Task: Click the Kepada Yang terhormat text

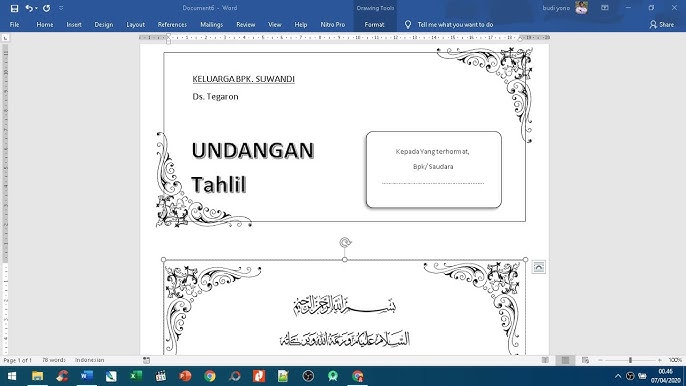Action: (432, 151)
